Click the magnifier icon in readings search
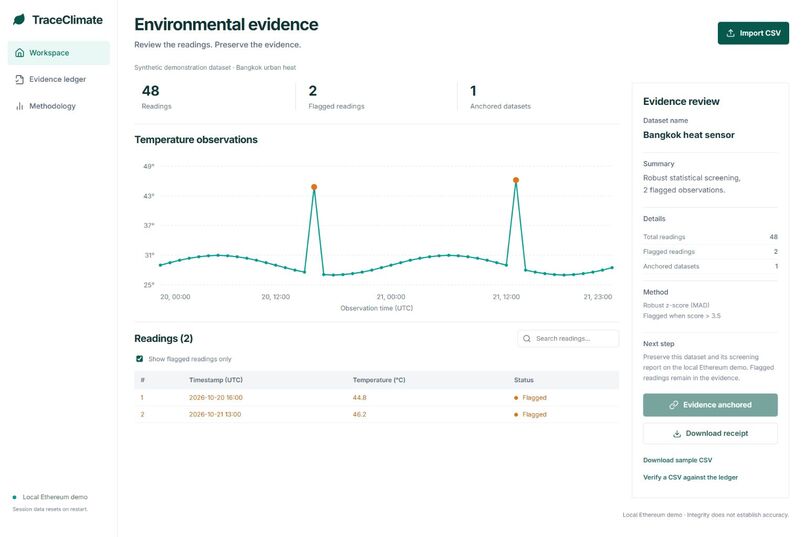The width and height of the screenshot is (806, 537). [526, 339]
